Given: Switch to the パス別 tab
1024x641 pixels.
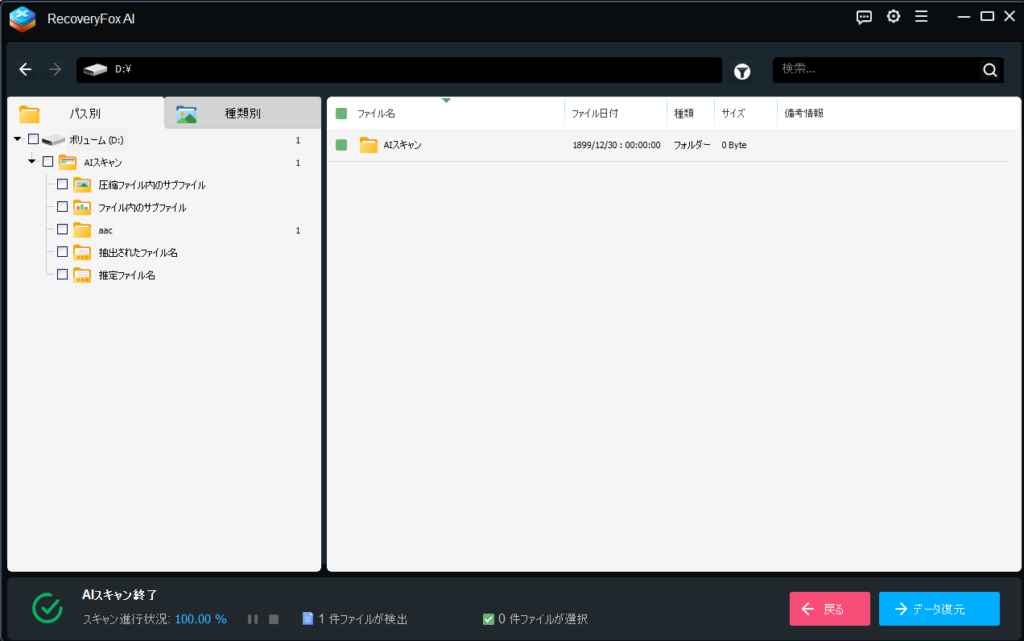Looking at the screenshot, I should point(85,113).
